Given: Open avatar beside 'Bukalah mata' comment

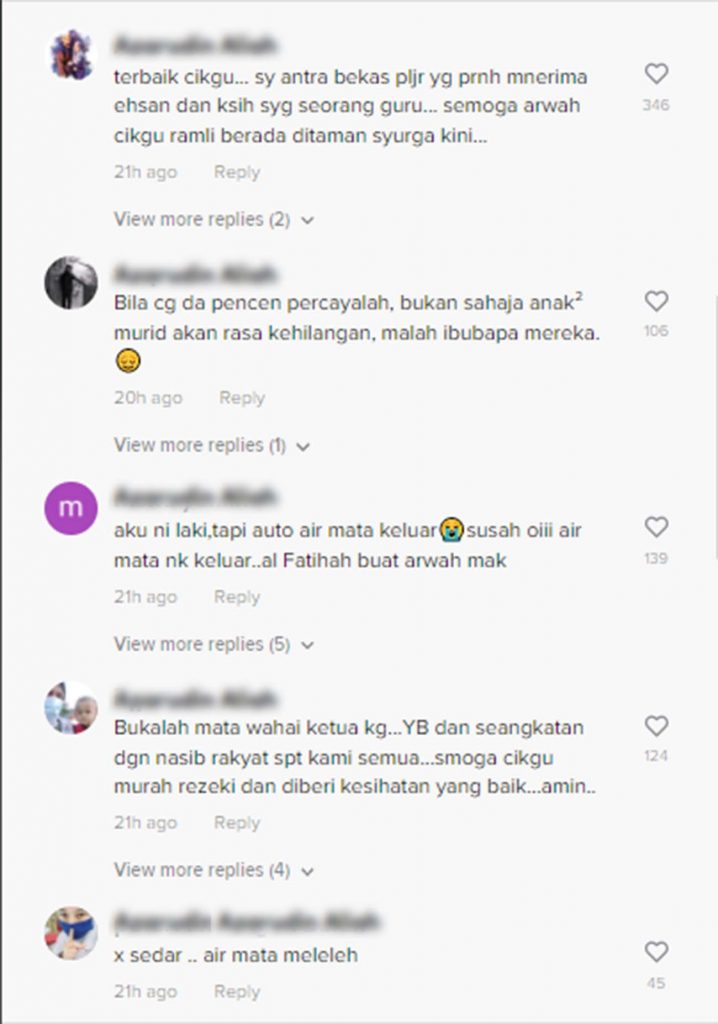Looking at the screenshot, I should 71,707.
